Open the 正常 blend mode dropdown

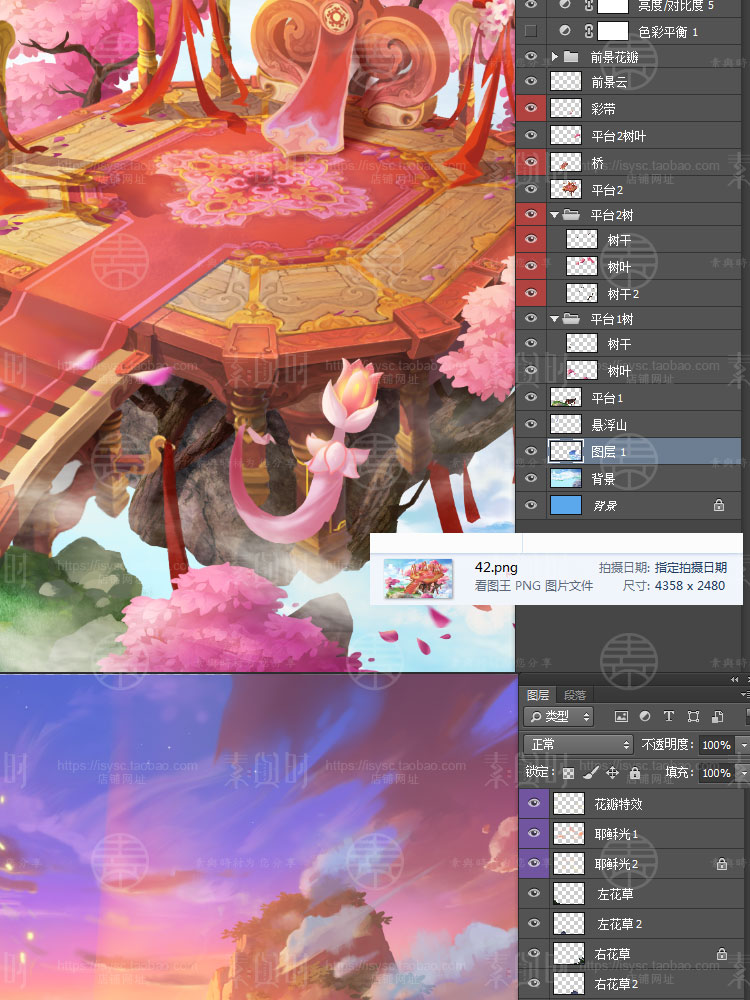pos(578,744)
